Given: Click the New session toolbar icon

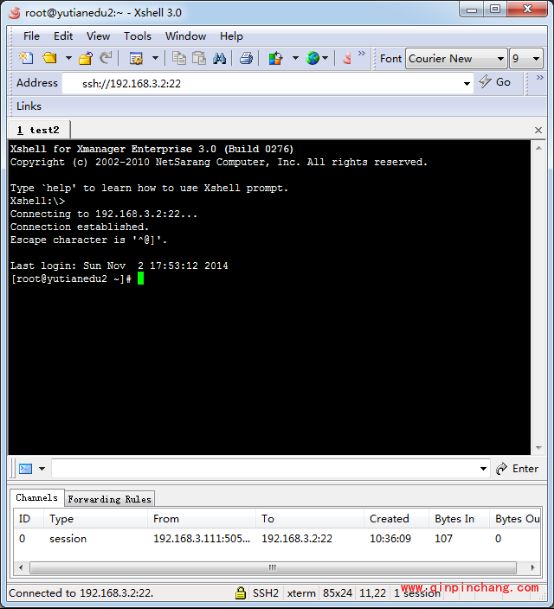Looking at the screenshot, I should point(26,59).
